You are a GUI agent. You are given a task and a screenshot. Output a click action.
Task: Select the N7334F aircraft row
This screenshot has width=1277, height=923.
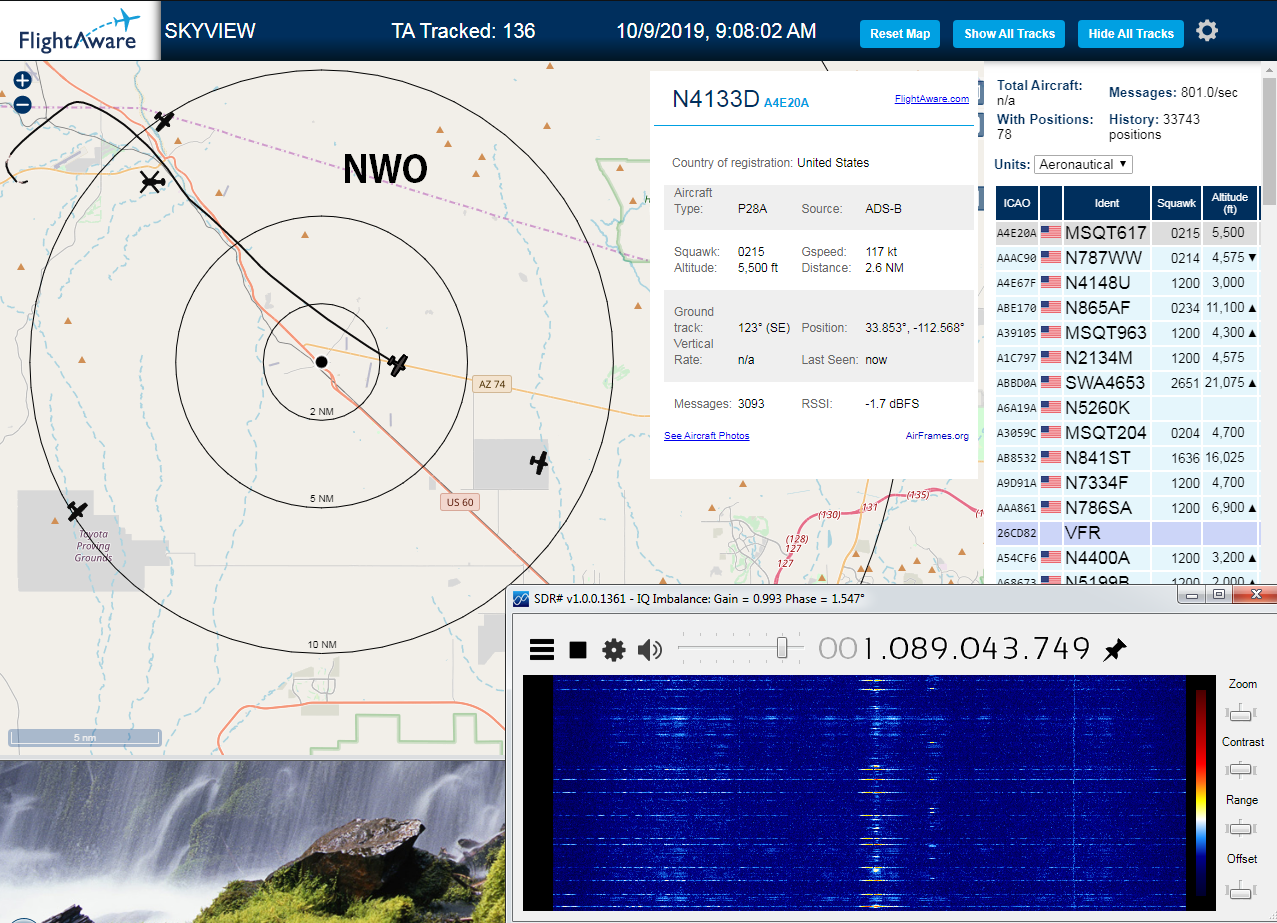[x=1126, y=483]
